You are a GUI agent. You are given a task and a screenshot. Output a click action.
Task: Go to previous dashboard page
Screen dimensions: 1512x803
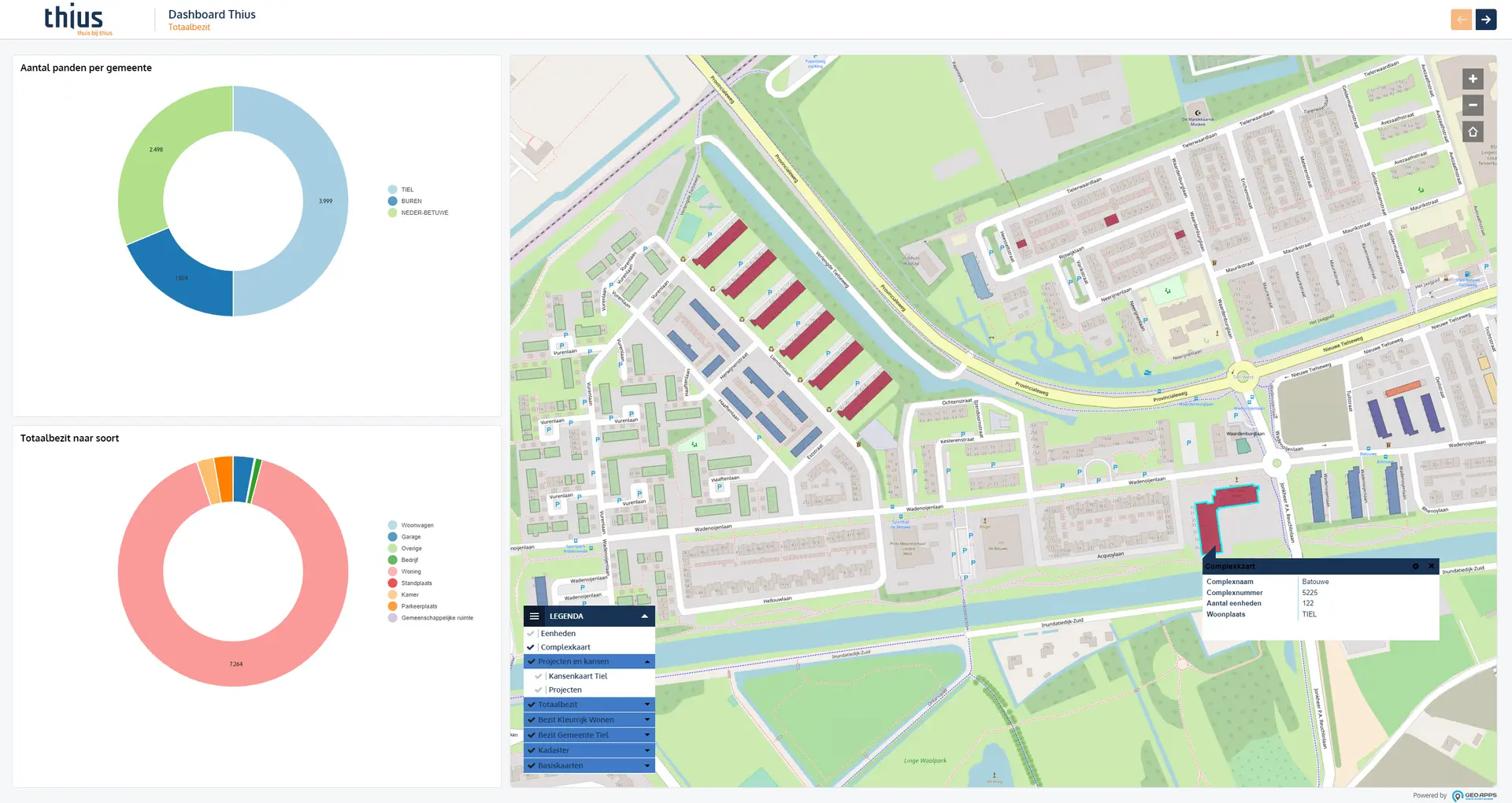[1461, 20]
